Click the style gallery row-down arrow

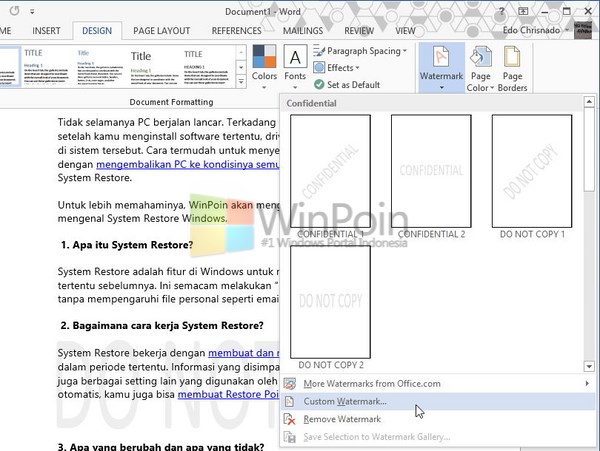[241, 68]
